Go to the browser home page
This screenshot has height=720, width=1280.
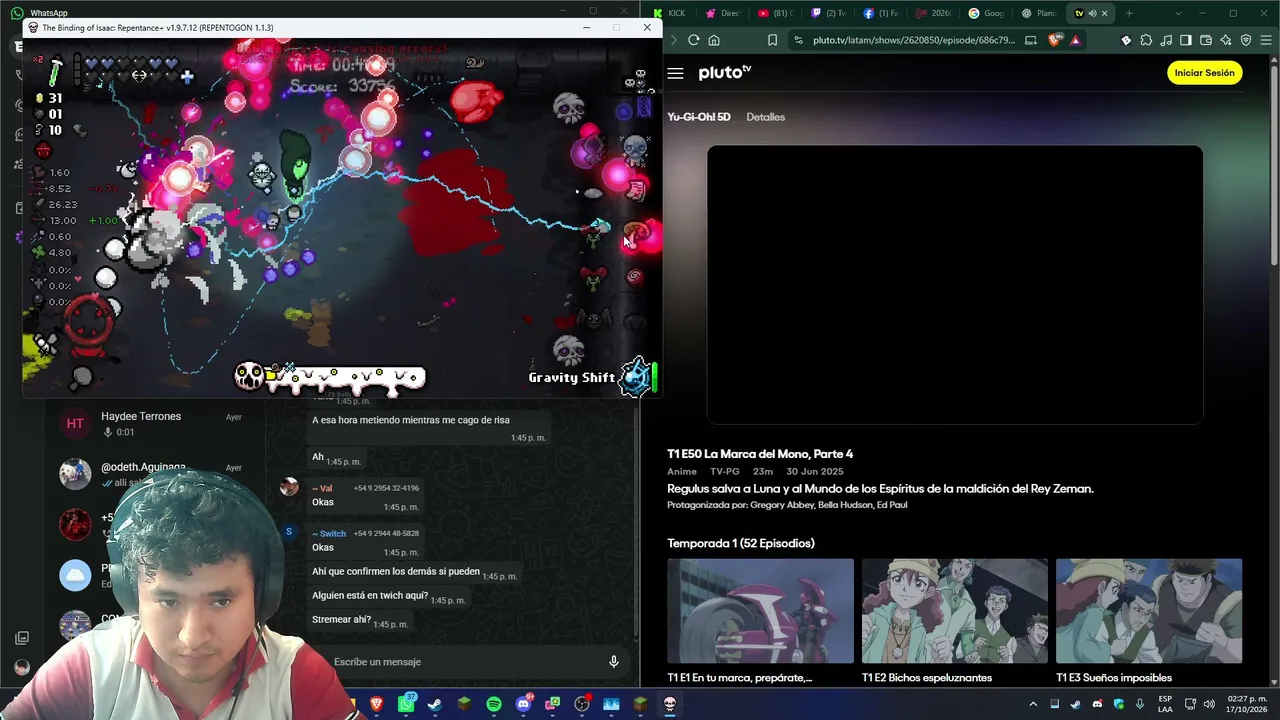714,40
